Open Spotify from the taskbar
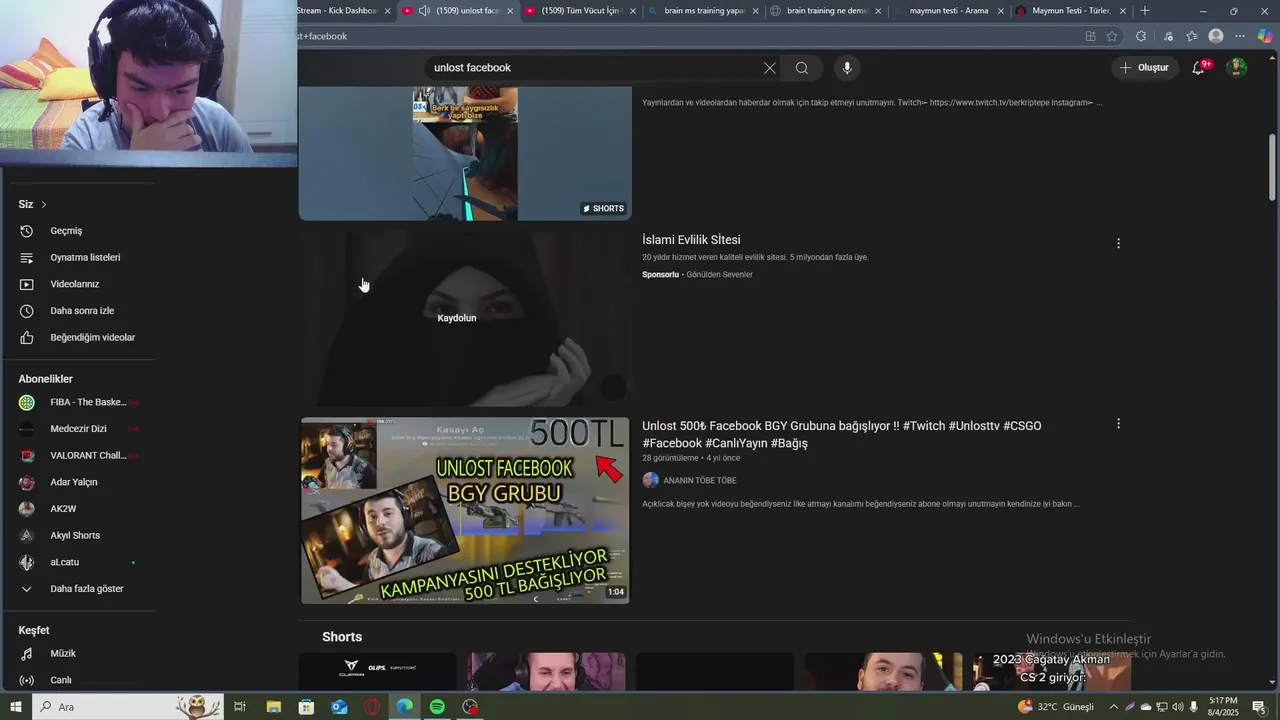Image resolution: width=1280 pixels, height=720 pixels. (437, 707)
